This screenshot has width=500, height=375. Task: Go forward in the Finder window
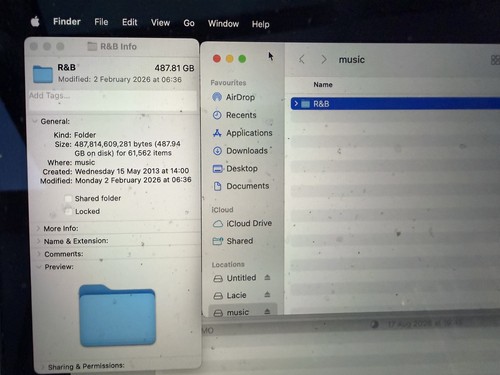[324, 60]
